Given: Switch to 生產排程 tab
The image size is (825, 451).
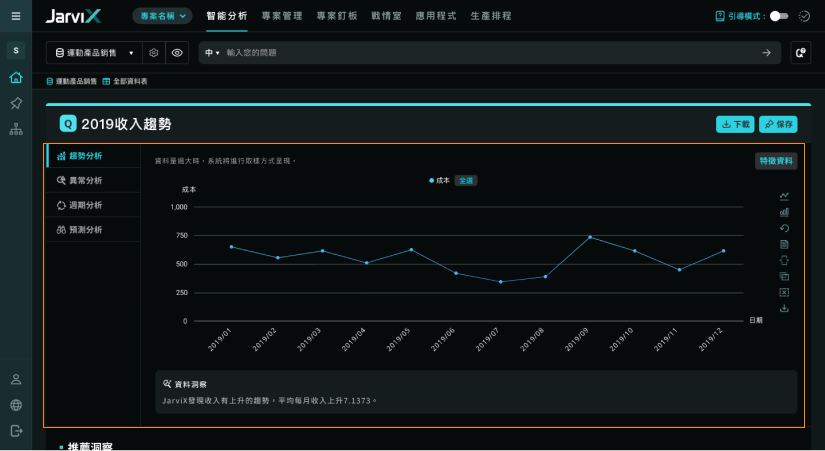Looking at the screenshot, I should point(491,16).
